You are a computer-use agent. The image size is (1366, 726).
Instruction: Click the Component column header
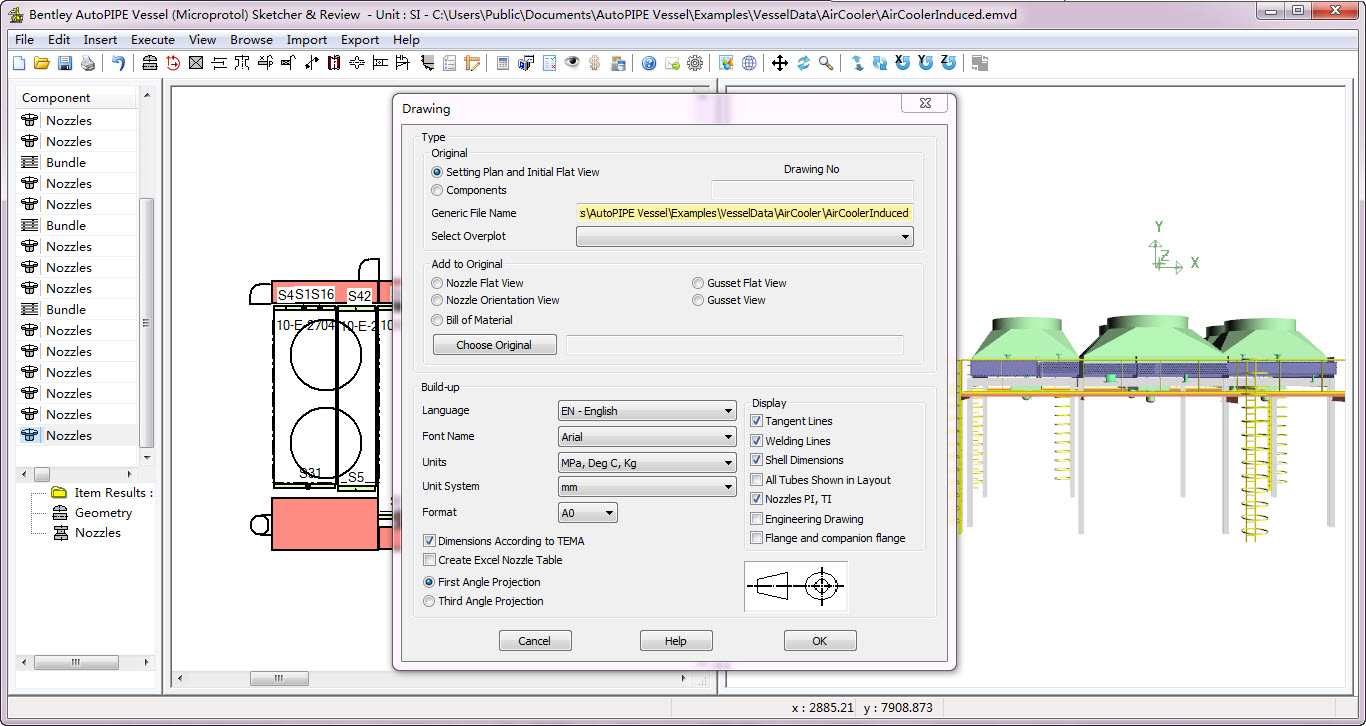[x=77, y=98]
